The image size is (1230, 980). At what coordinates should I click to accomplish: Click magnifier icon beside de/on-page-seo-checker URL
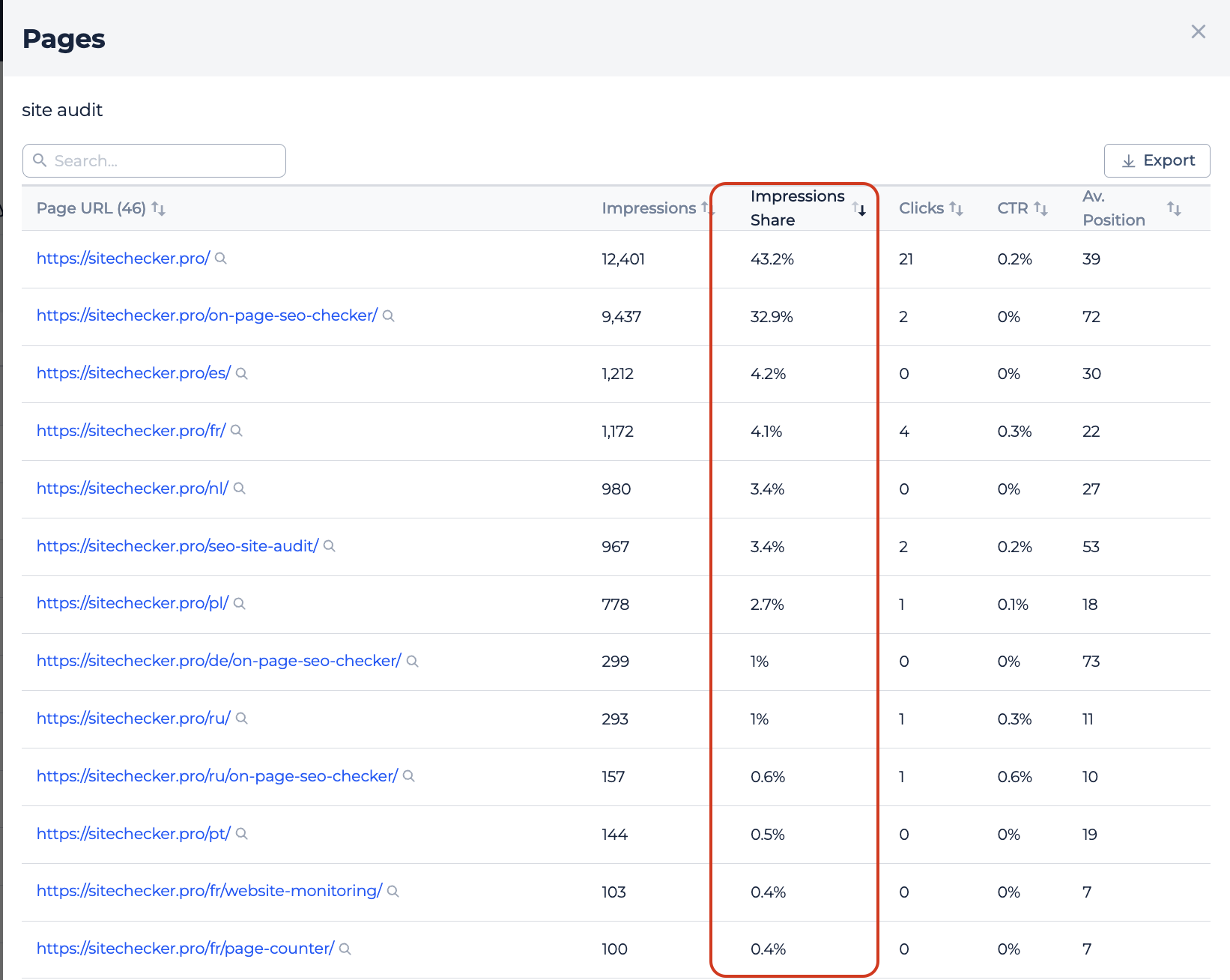[x=413, y=662]
